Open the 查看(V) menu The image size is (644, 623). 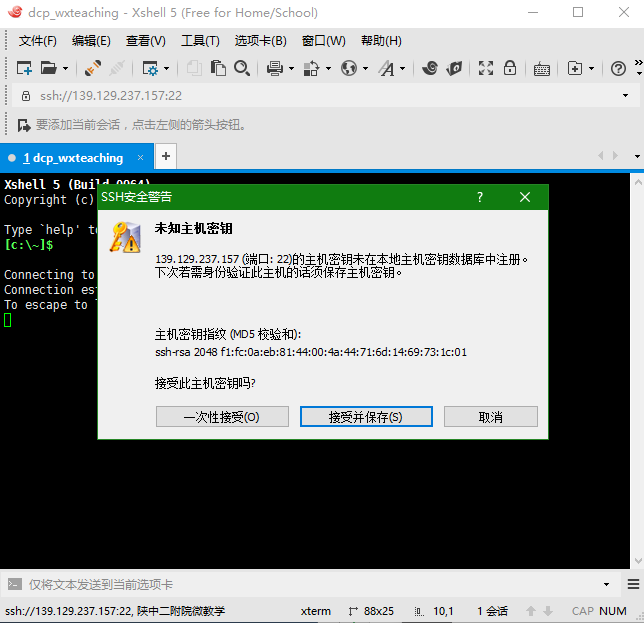145,41
